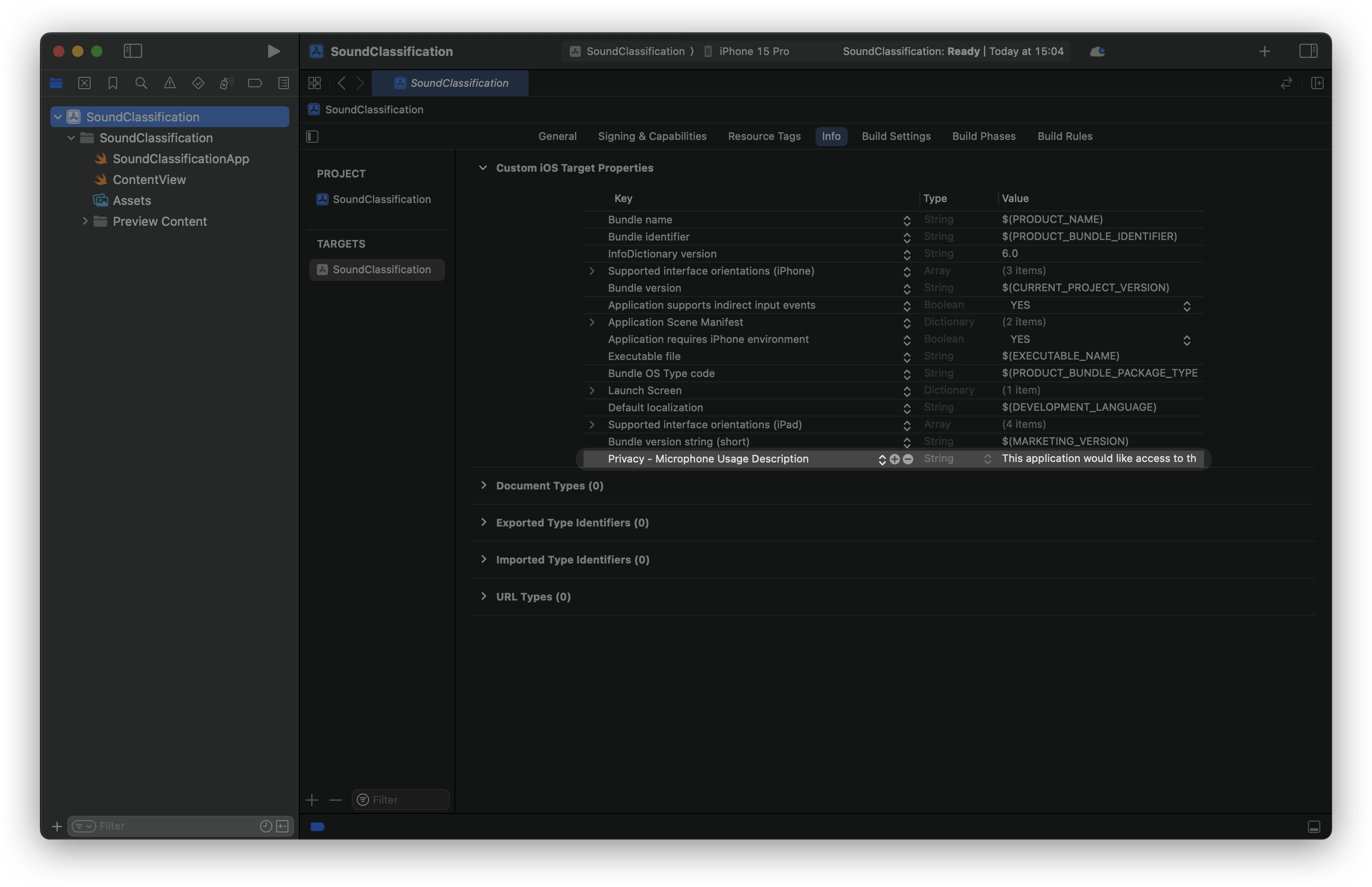
Task: Run the app with the Play button
Action: coord(274,51)
